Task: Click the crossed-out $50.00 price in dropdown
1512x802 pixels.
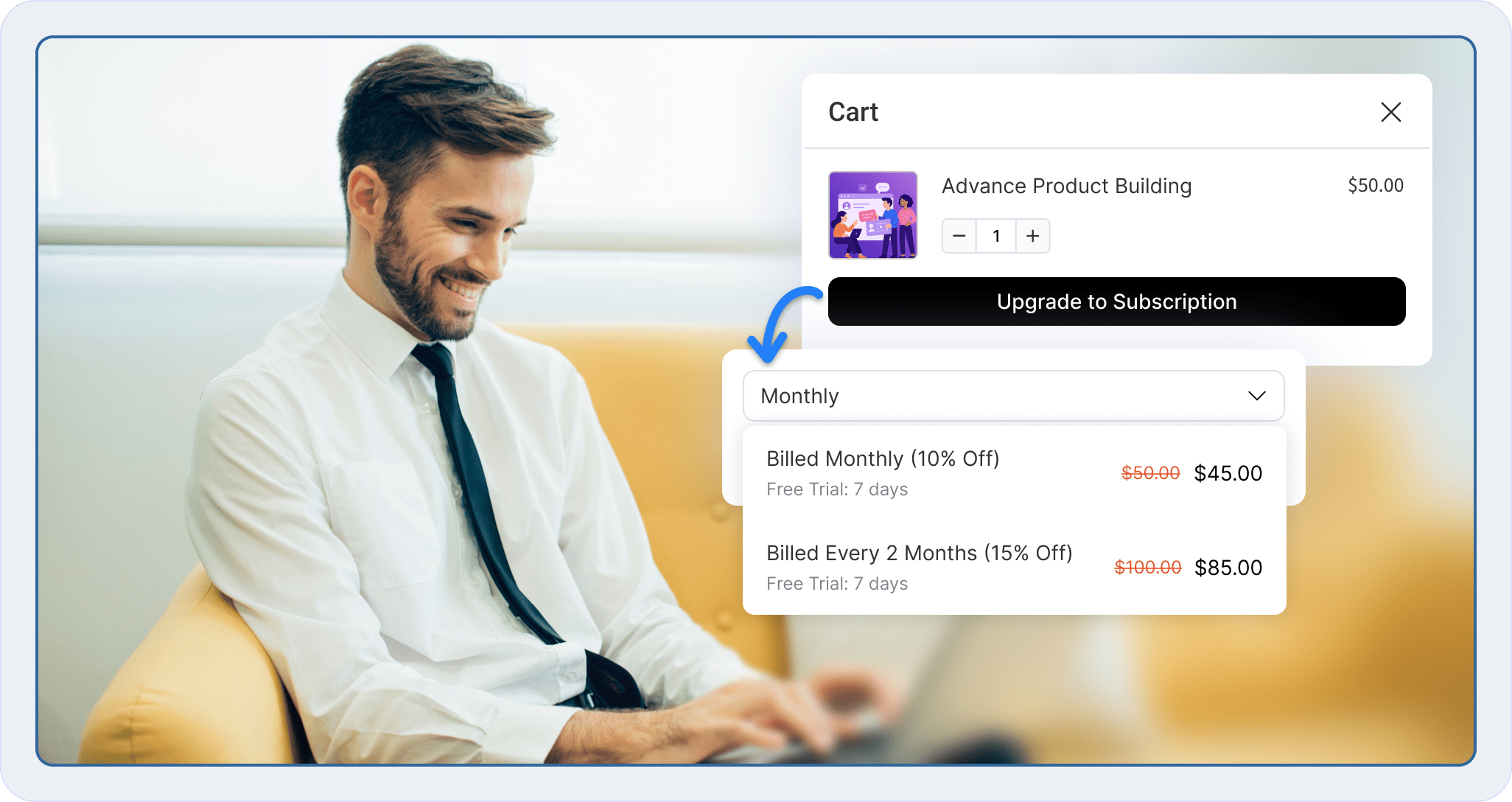Action: click(x=1150, y=473)
